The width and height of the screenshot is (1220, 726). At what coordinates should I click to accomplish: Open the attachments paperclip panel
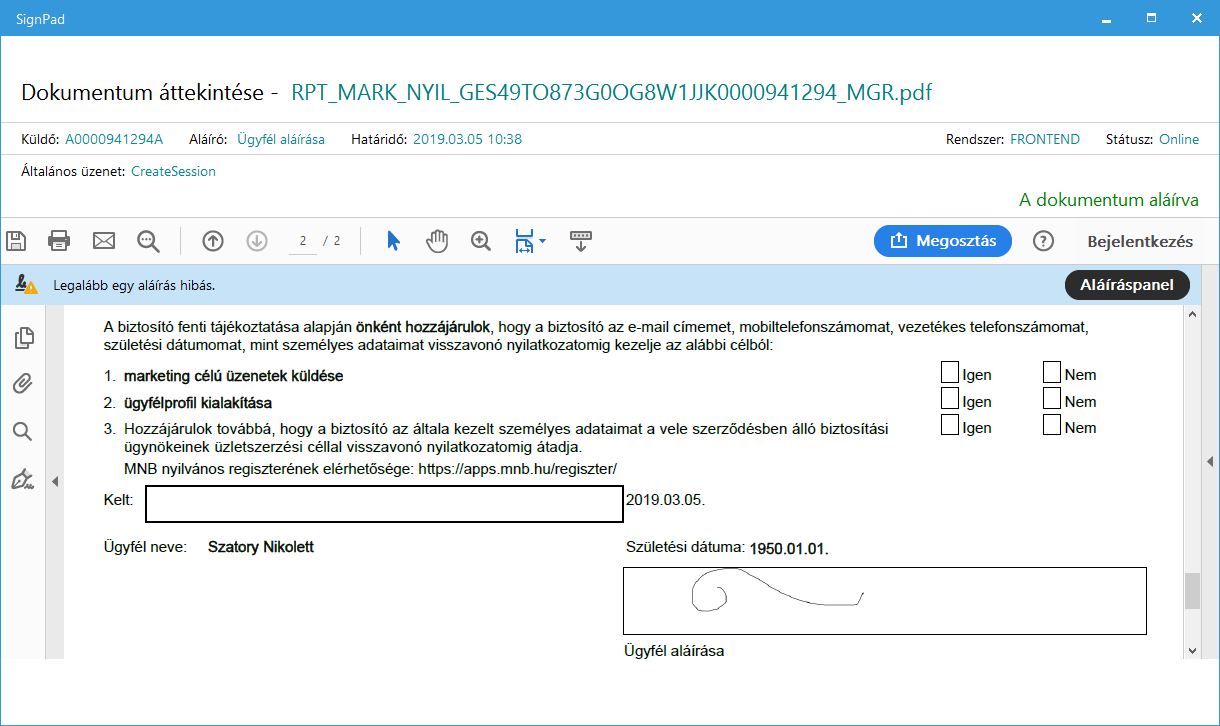tap(22, 384)
